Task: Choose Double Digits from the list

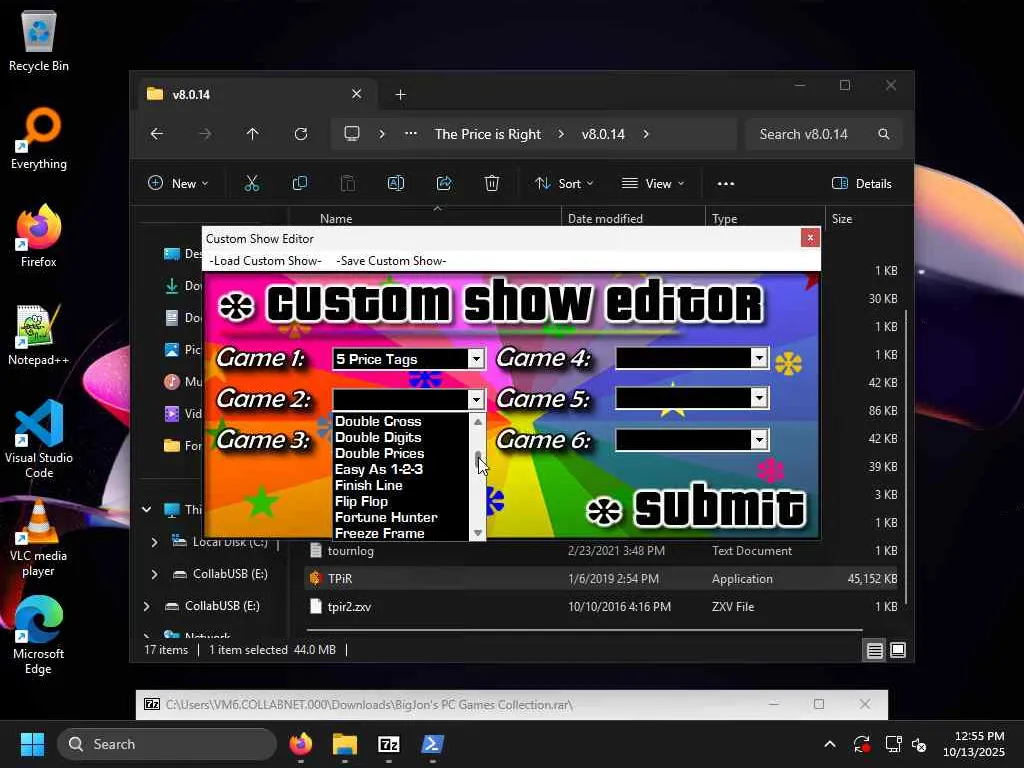Action: [x=378, y=438]
